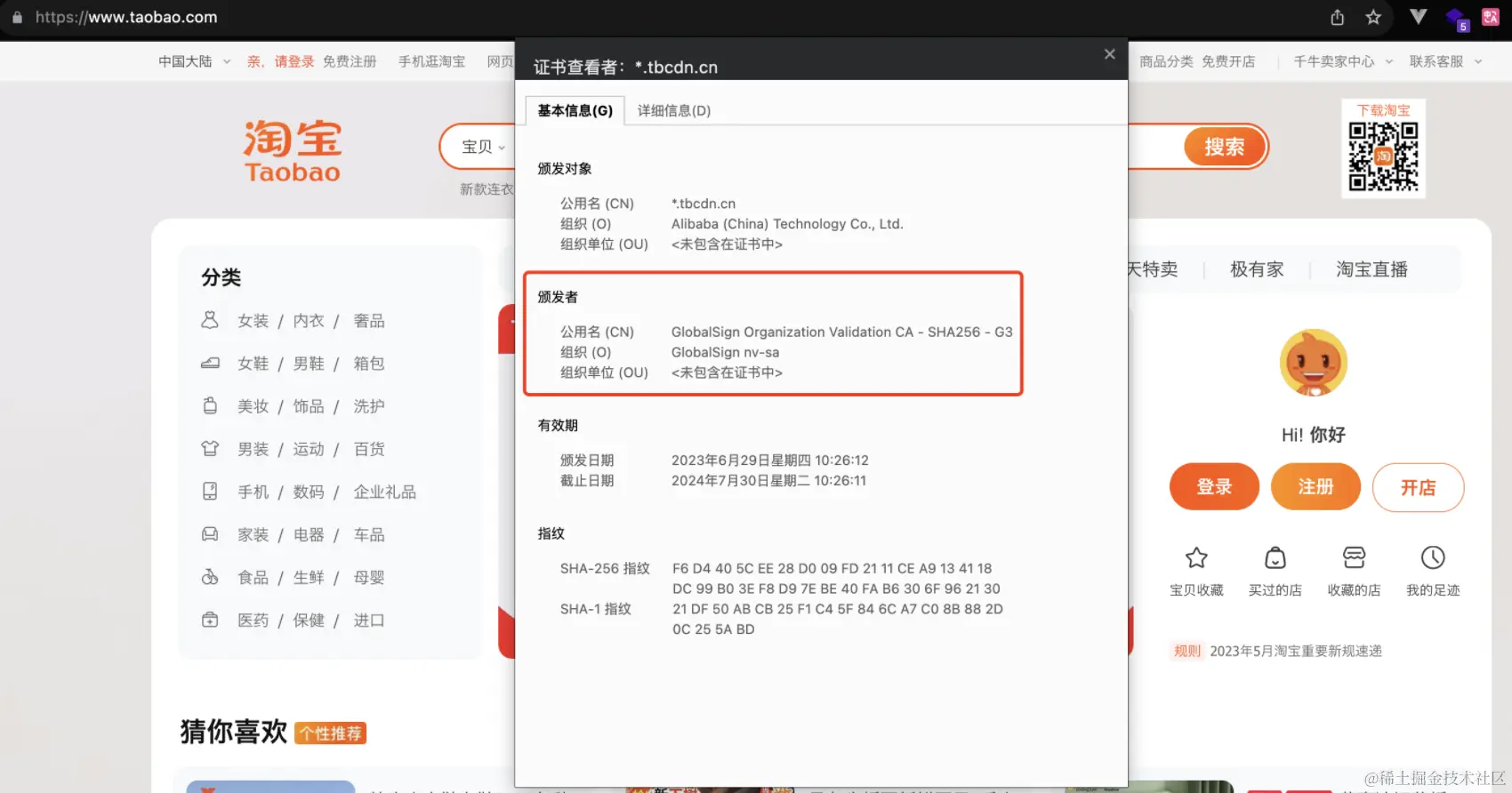The width and height of the screenshot is (1512, 793).
Task: Click the pink translate extension icon
Action: (1491, 17)
